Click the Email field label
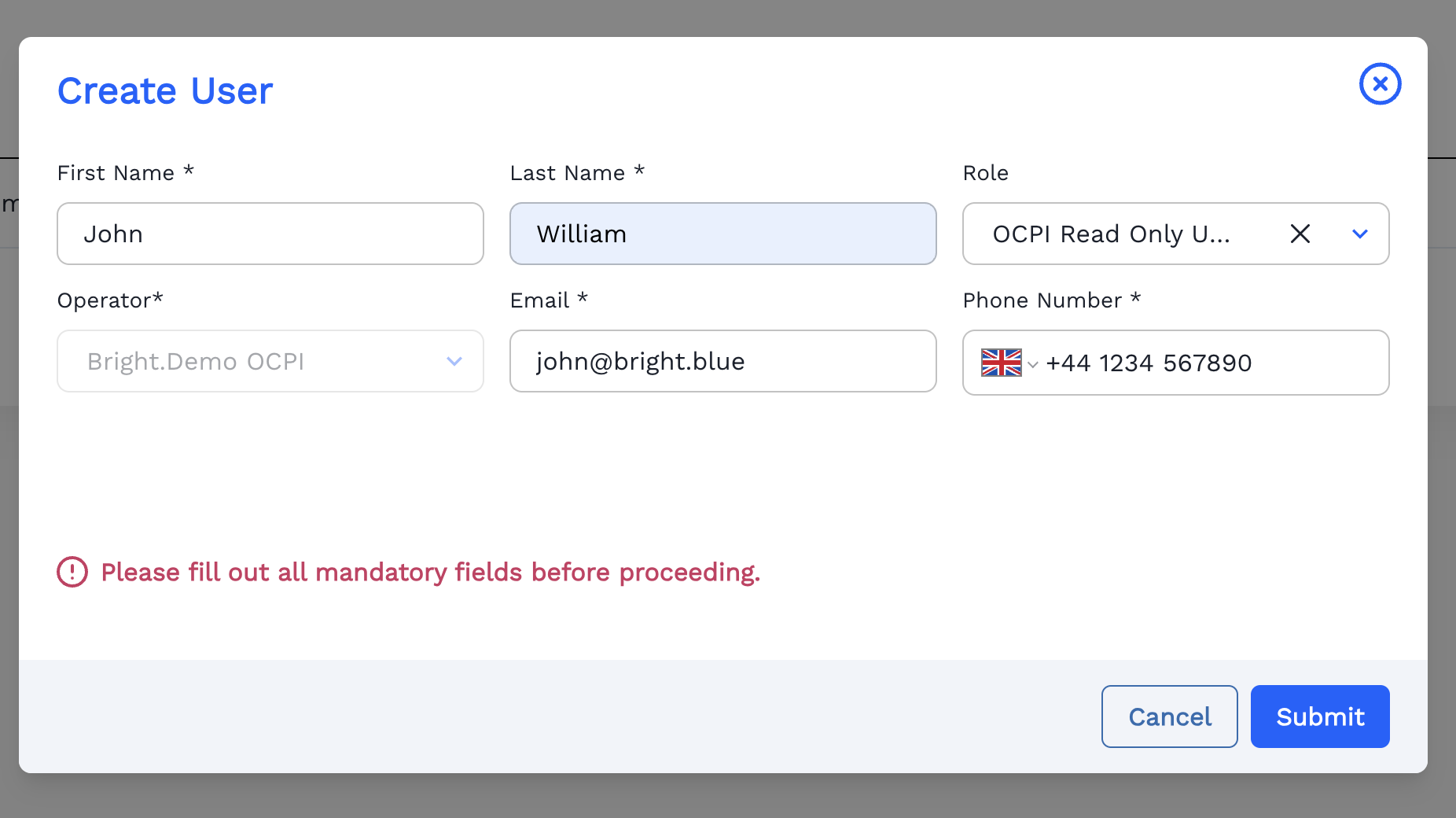This screenshot has width=1456, height=818. [x=540, y=300]
